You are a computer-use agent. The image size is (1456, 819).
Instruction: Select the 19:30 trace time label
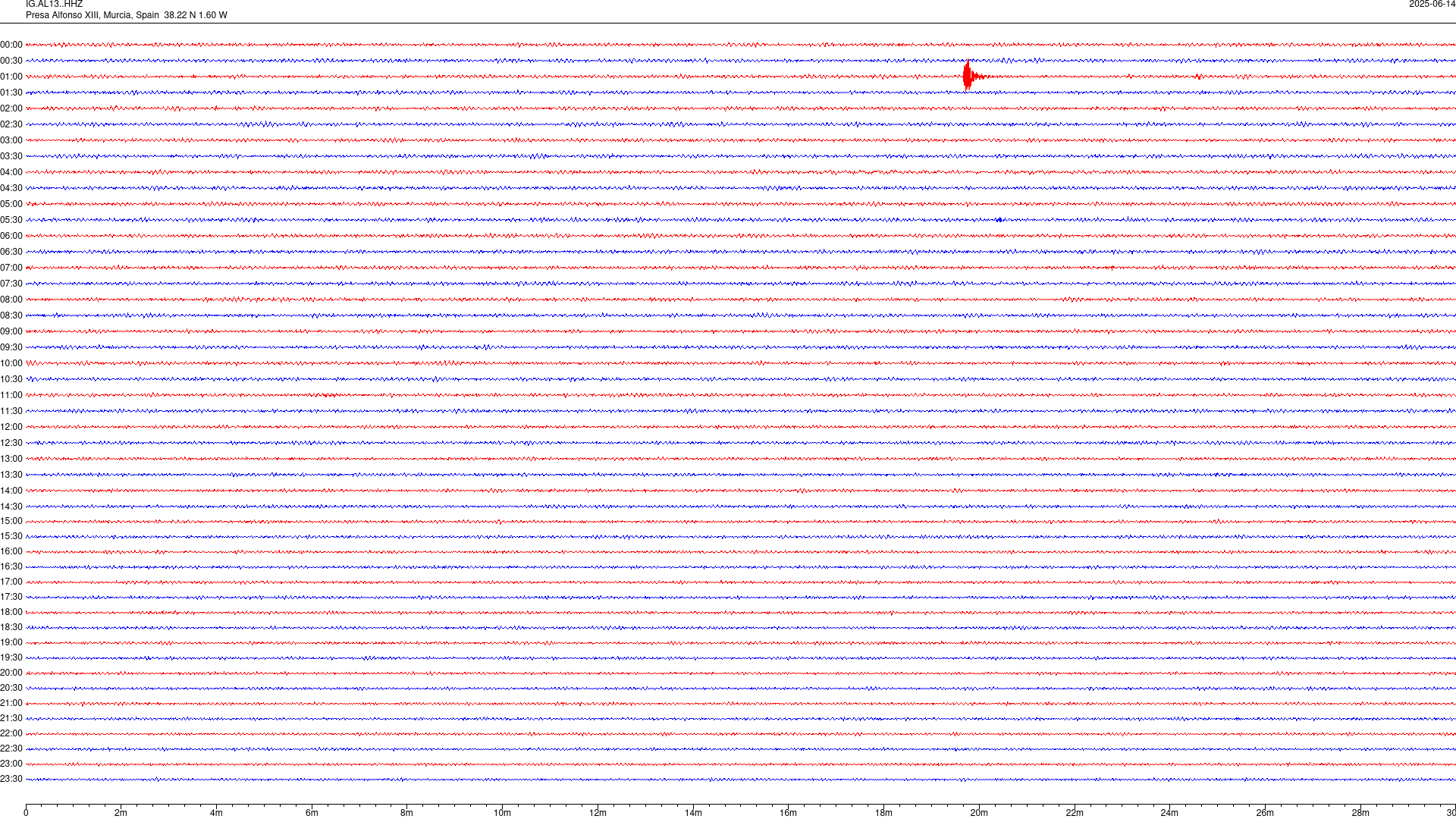point(11,657)
